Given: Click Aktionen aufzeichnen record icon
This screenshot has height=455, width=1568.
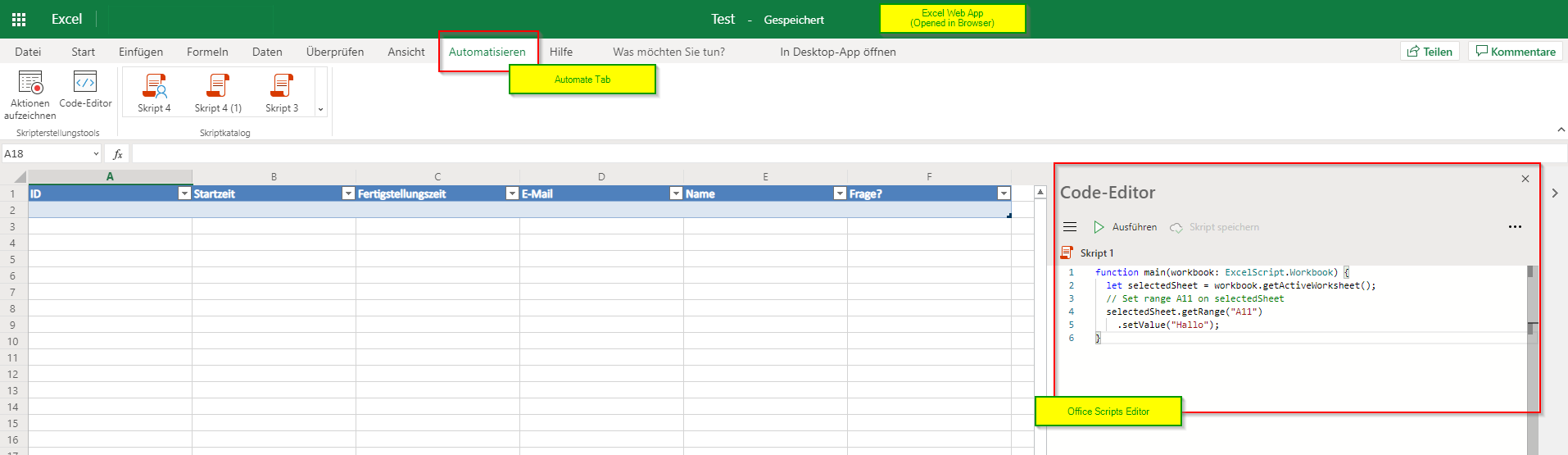Looking at the screenshot, I should coord(30,83).
